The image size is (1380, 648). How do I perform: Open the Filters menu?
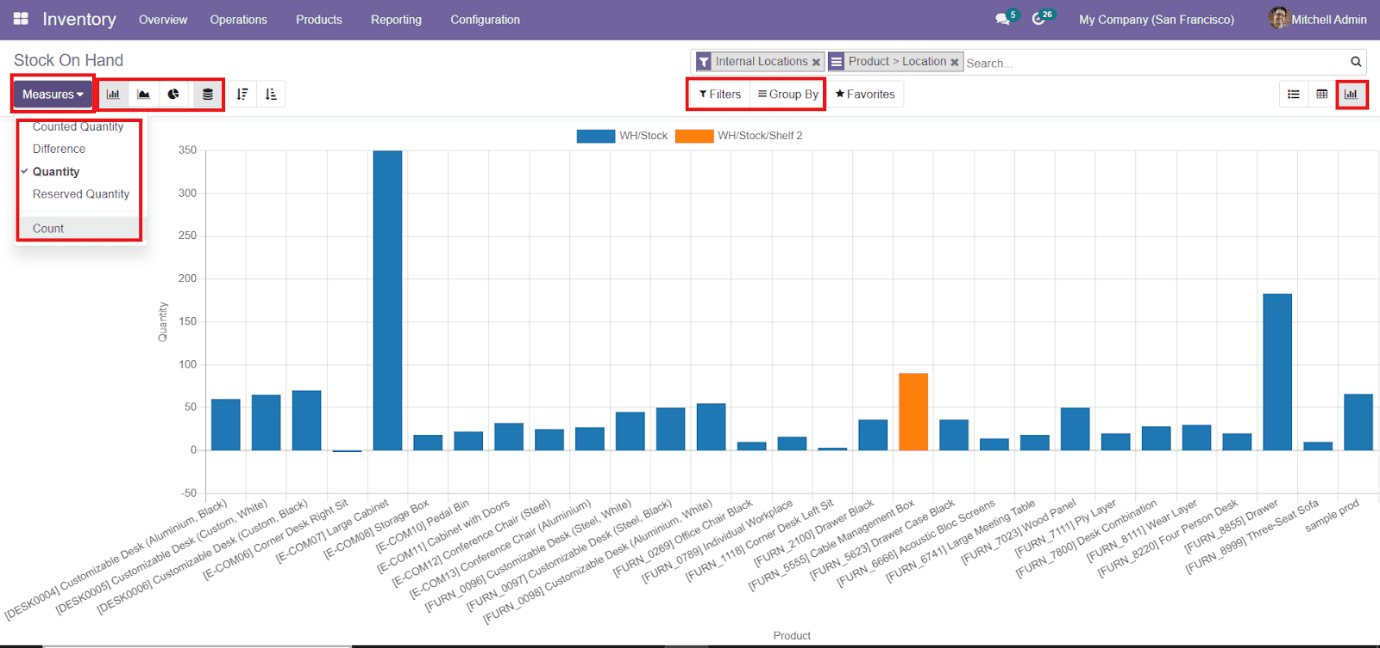(x=718, y=93)
